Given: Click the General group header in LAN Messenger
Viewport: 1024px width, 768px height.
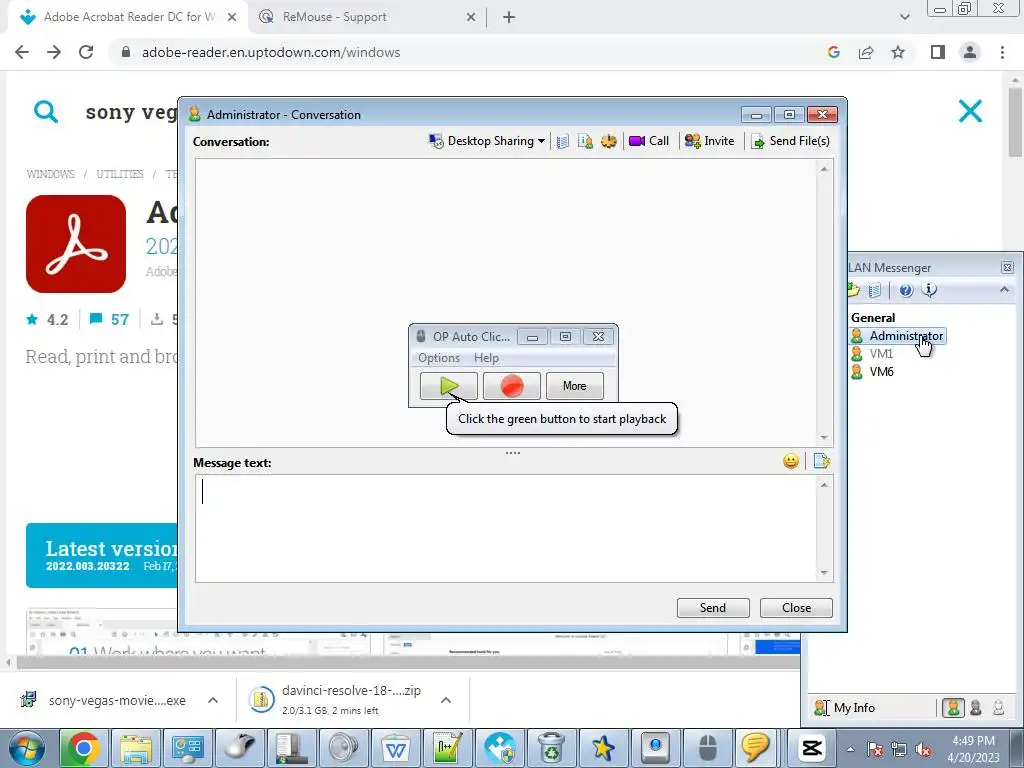Looking at the screenshot, I should tap(872, 318).
